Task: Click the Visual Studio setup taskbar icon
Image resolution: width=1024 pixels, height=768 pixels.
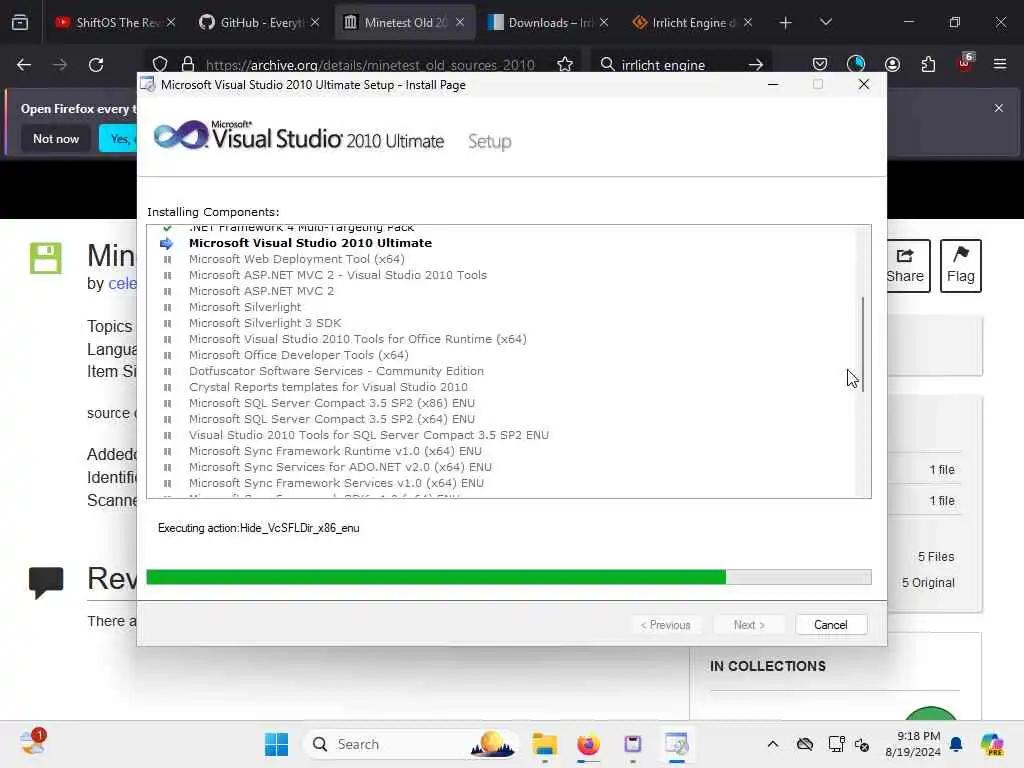Action: pos(677,744)
